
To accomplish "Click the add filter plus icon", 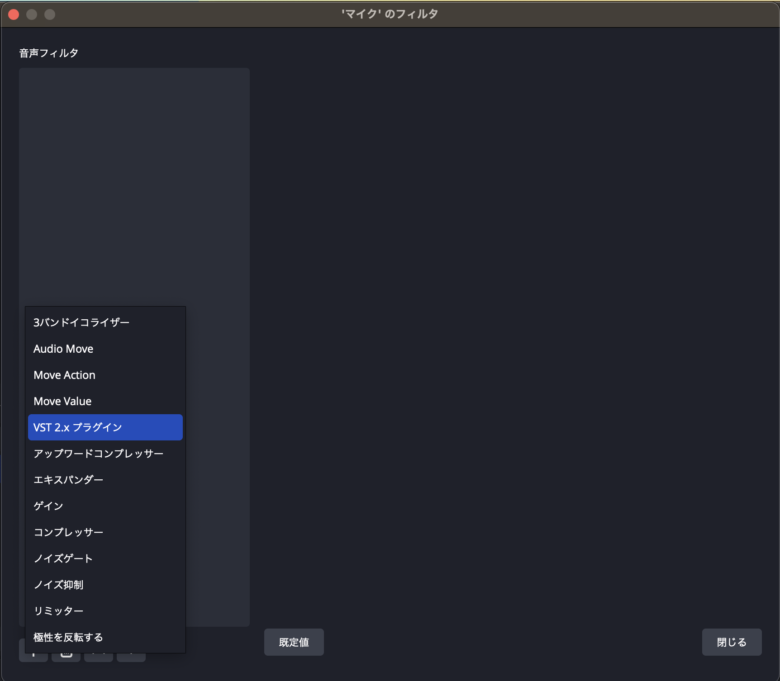I will (x=33, y=656).
